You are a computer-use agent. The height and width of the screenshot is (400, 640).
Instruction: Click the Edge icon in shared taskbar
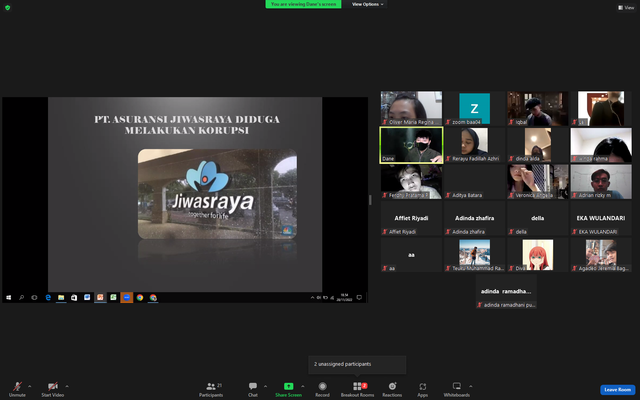click(48, 298)
